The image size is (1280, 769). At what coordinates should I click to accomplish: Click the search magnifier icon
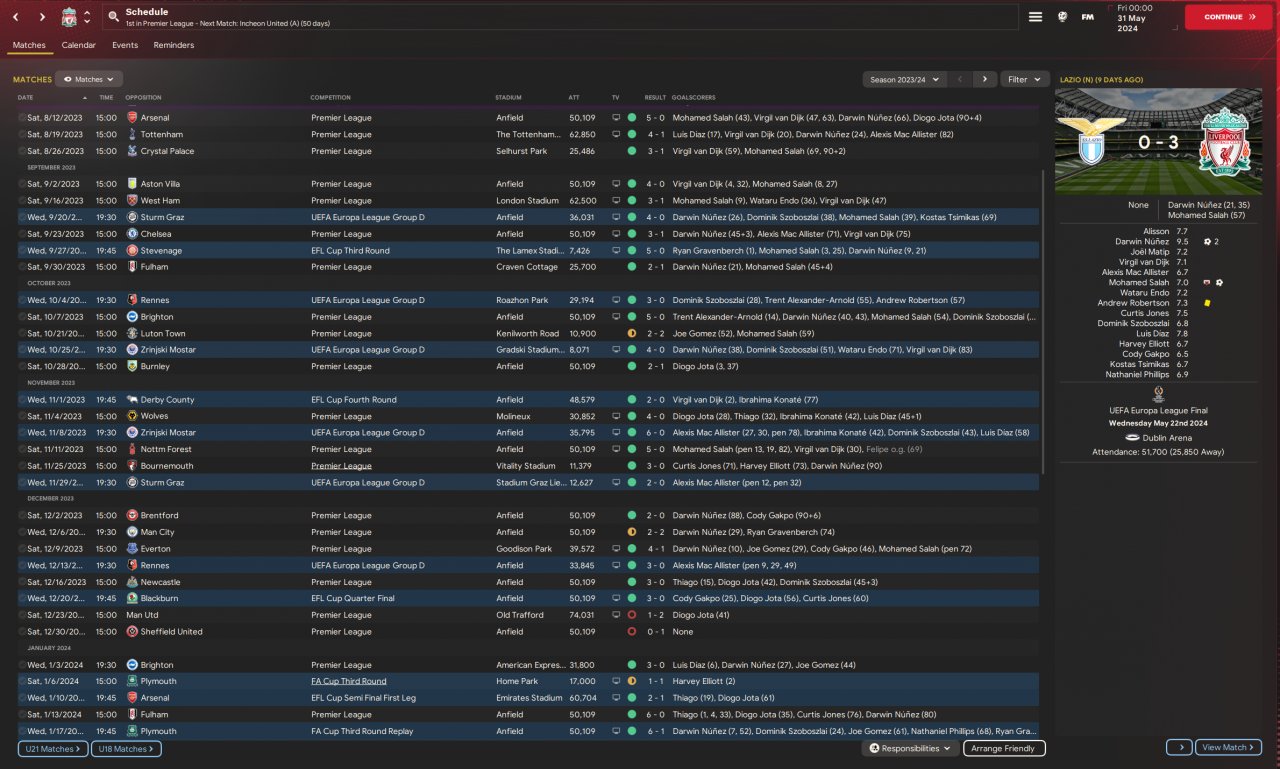point(114,17)
